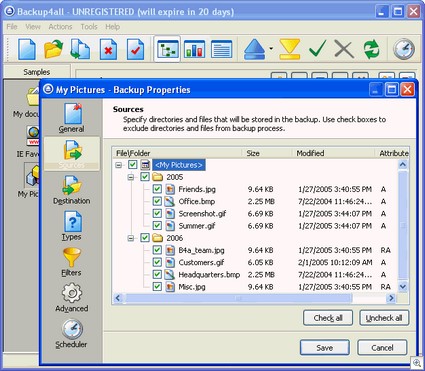Switch to the statistics bar chart view
This screenshot has width=425, height=371.
pyautogui.click(x=194, y=49)
